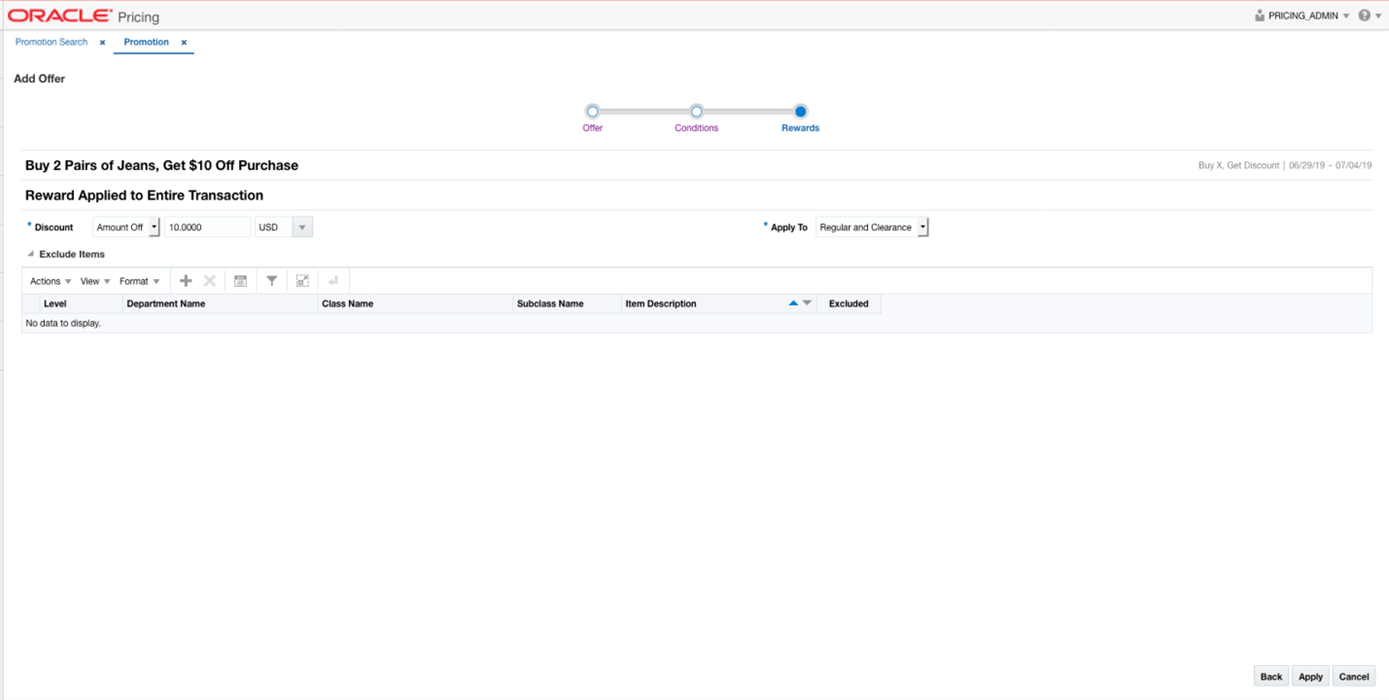This screenshot has height=700, width=1389.
Task: Close the Promotion tab
Action: (x=184, y=43)
